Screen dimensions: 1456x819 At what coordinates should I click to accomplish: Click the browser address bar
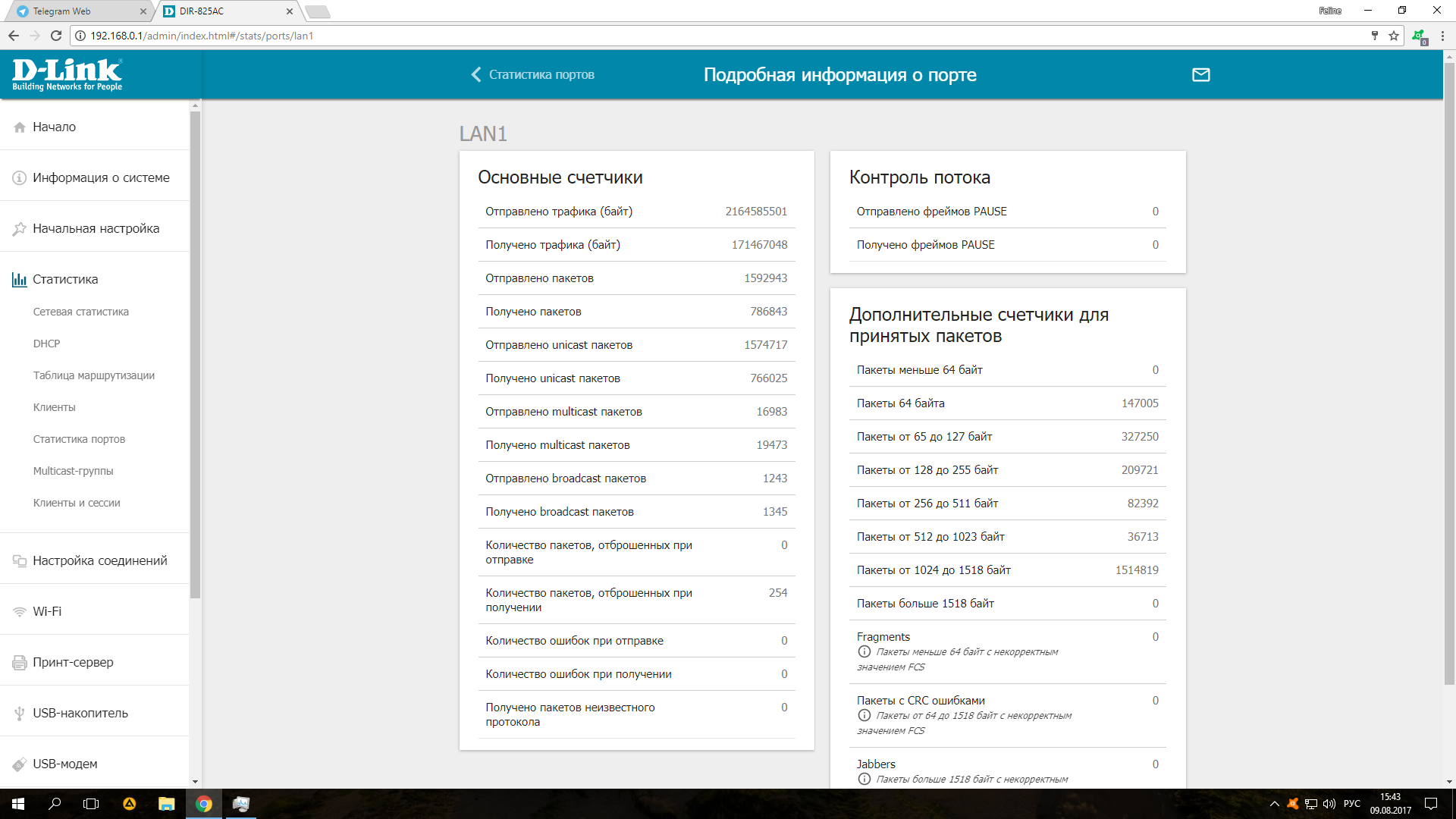click(682, 36)
